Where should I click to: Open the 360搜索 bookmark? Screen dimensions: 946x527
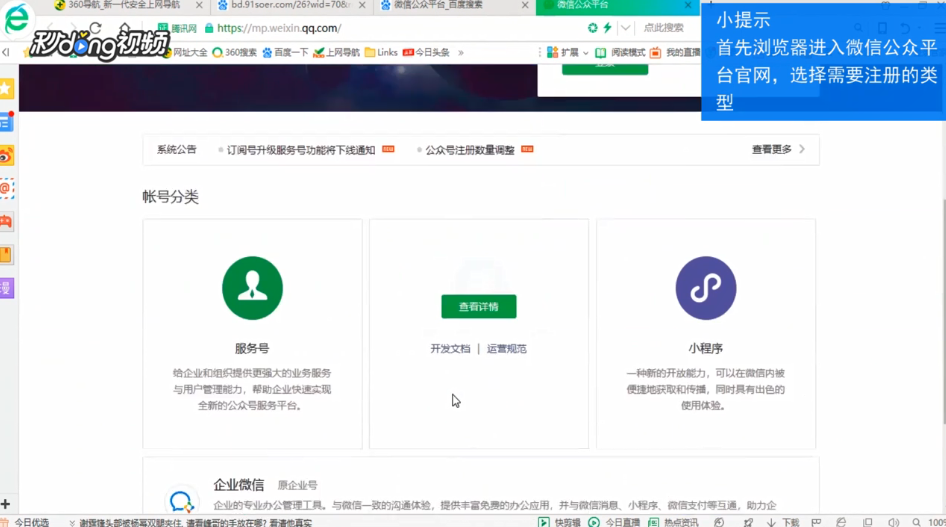(235, 52)
